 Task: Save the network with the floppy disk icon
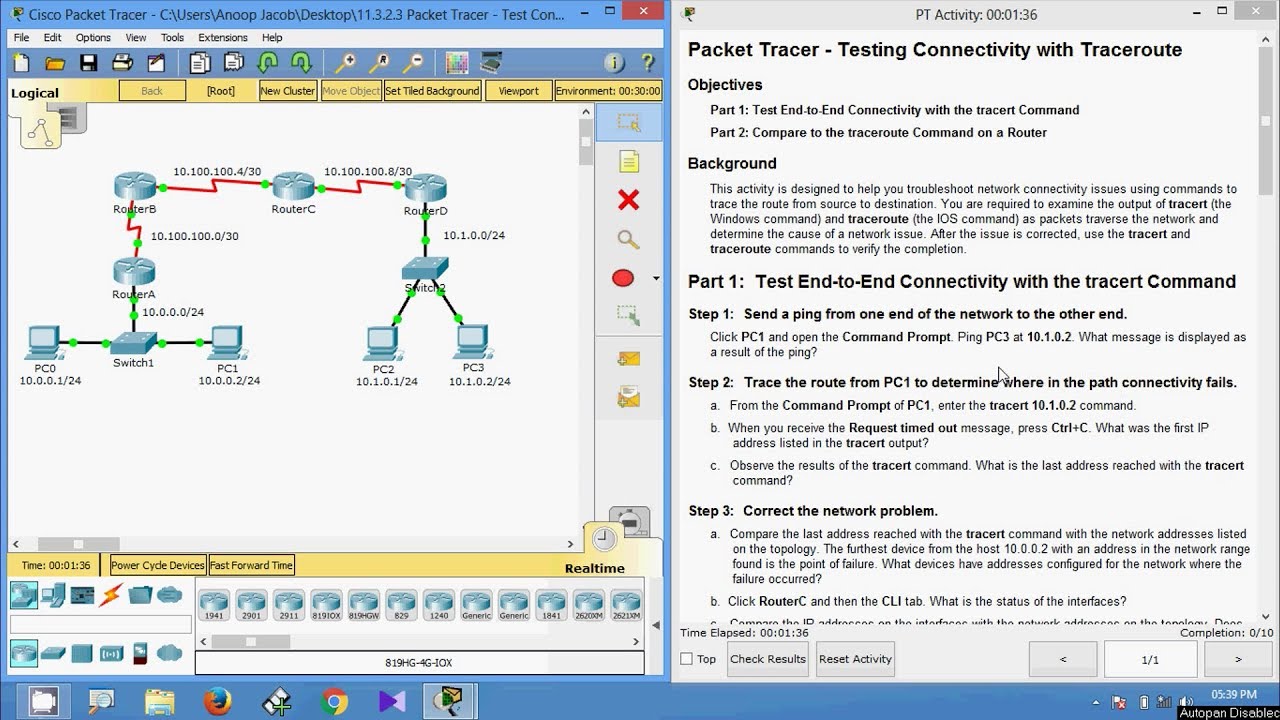click(89, 64)
